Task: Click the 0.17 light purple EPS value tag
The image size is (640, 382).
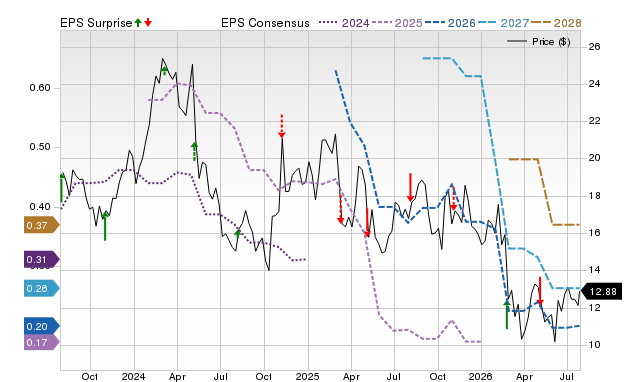Action: click(x=42, y=342)
